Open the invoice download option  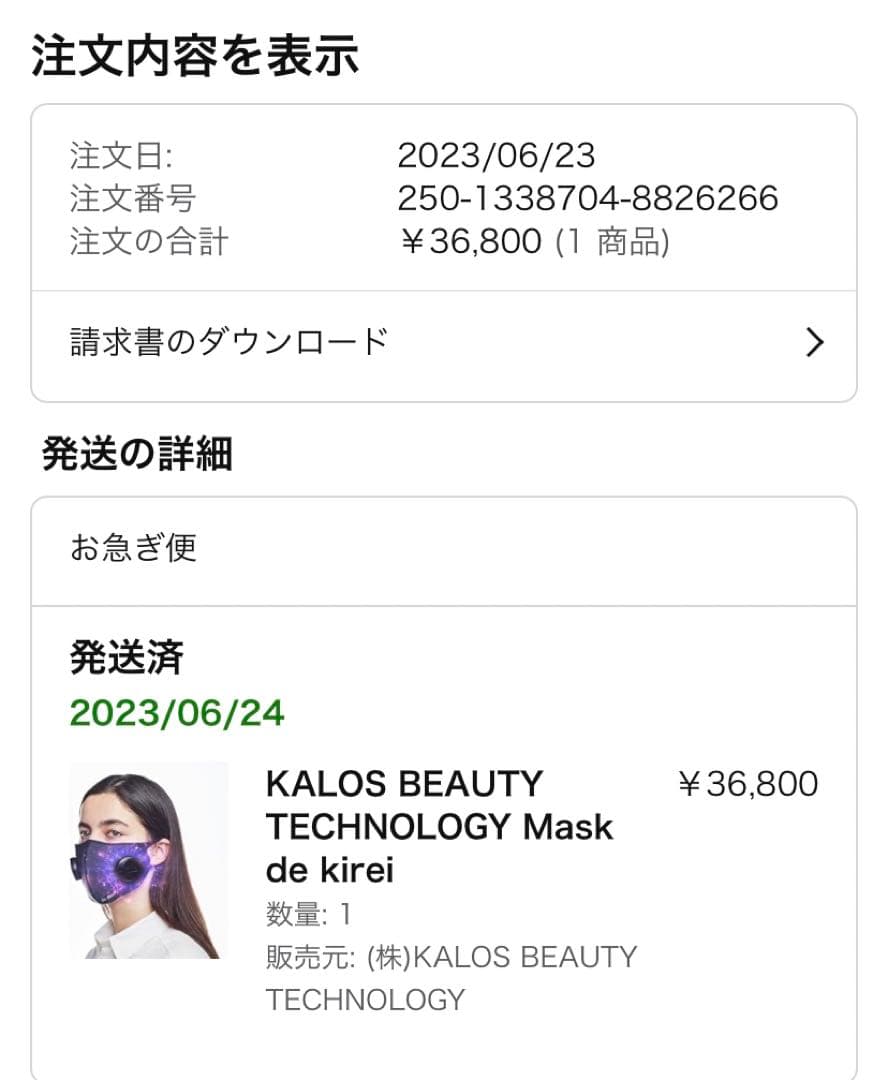tap(224, 341)
